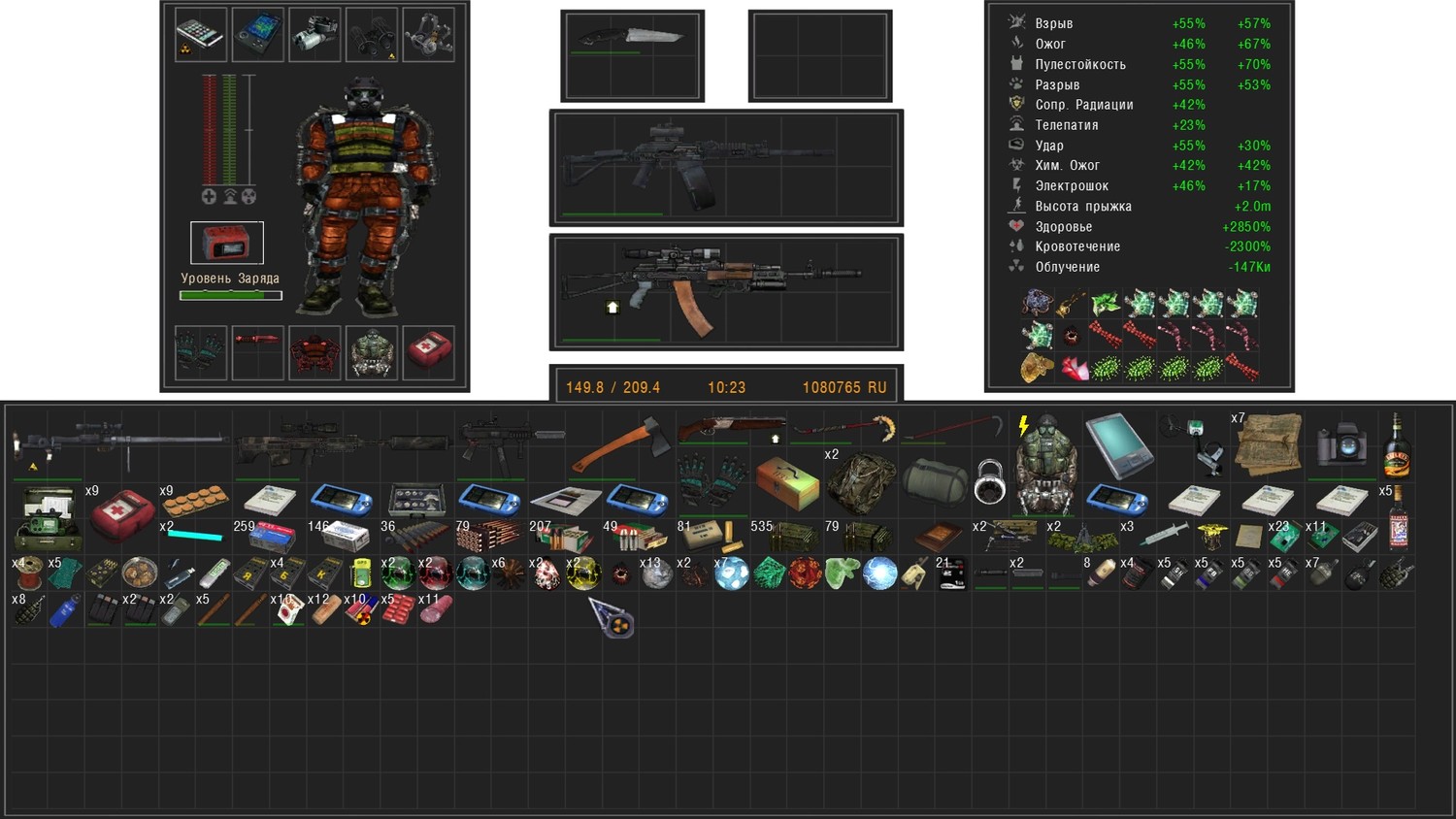Select the yellow GPS tracker item
This screenshot has height=819, width=1456.
pos(361,574)
